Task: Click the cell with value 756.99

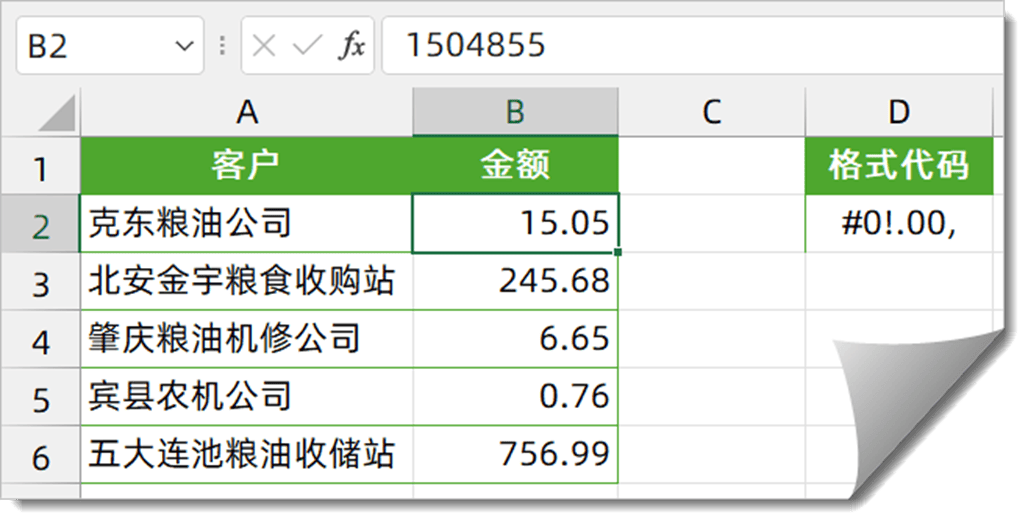Action: click(x=515, y=454)
